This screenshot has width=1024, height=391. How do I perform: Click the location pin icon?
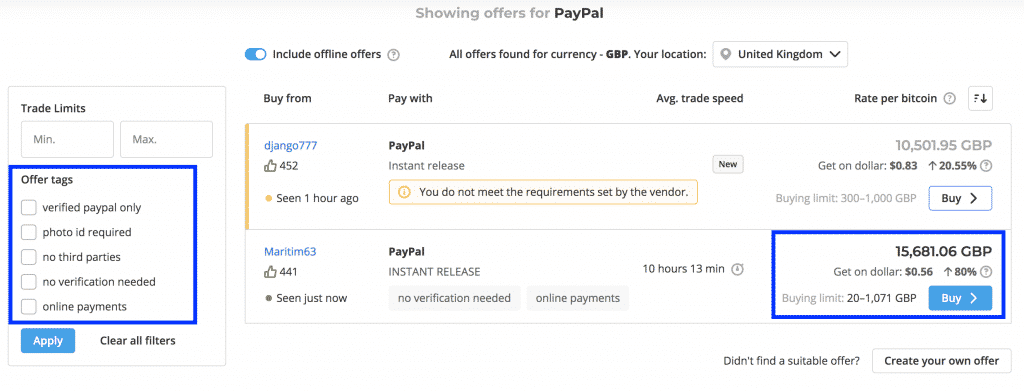click(725, 55)
